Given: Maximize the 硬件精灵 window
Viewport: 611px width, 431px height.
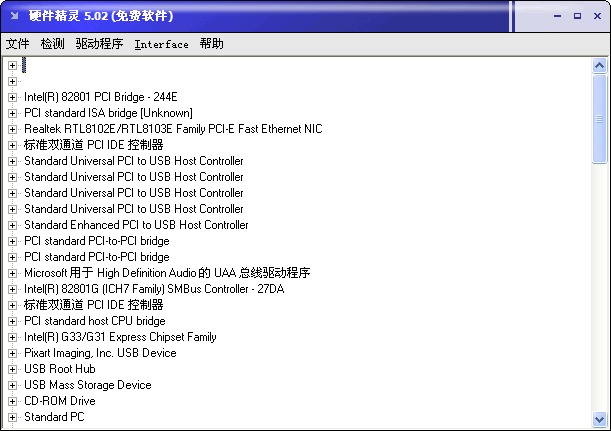Looking at the screenshot, I should pyautogui.click(x=578, y=16).
